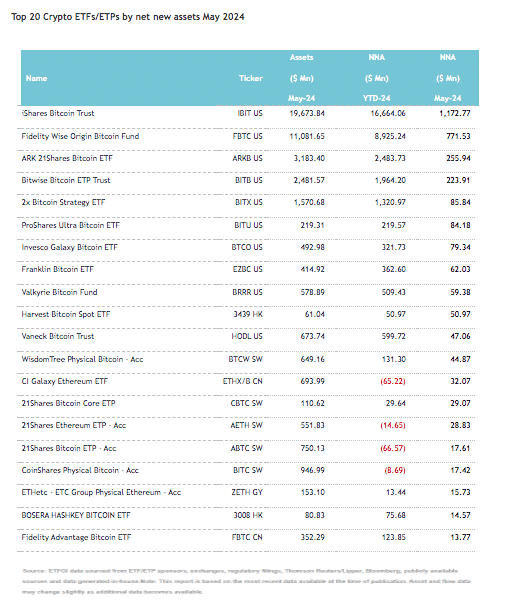The height and width of the screenshot is (614, 511).
Task: Click ticker 'BTCO US'
Action: click(247, 247)
